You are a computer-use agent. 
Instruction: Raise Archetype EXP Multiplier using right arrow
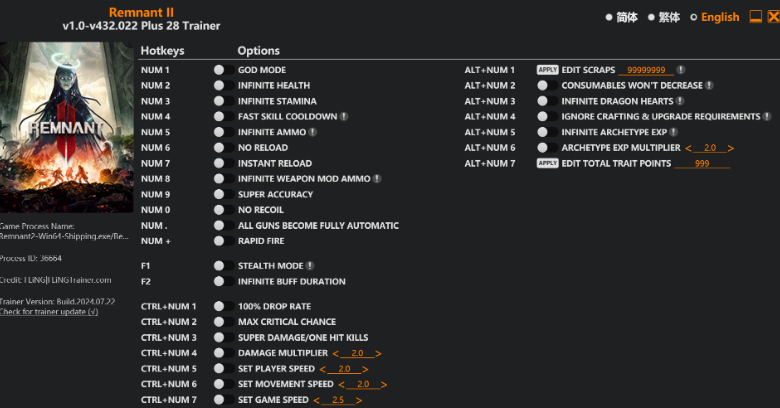(731, 148)
